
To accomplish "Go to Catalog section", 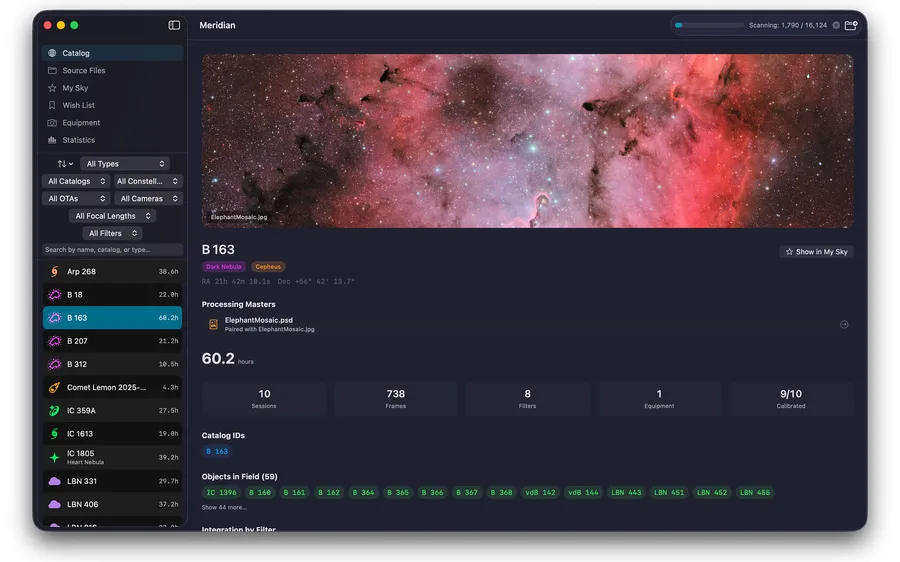I will click(x=112, y=53).
